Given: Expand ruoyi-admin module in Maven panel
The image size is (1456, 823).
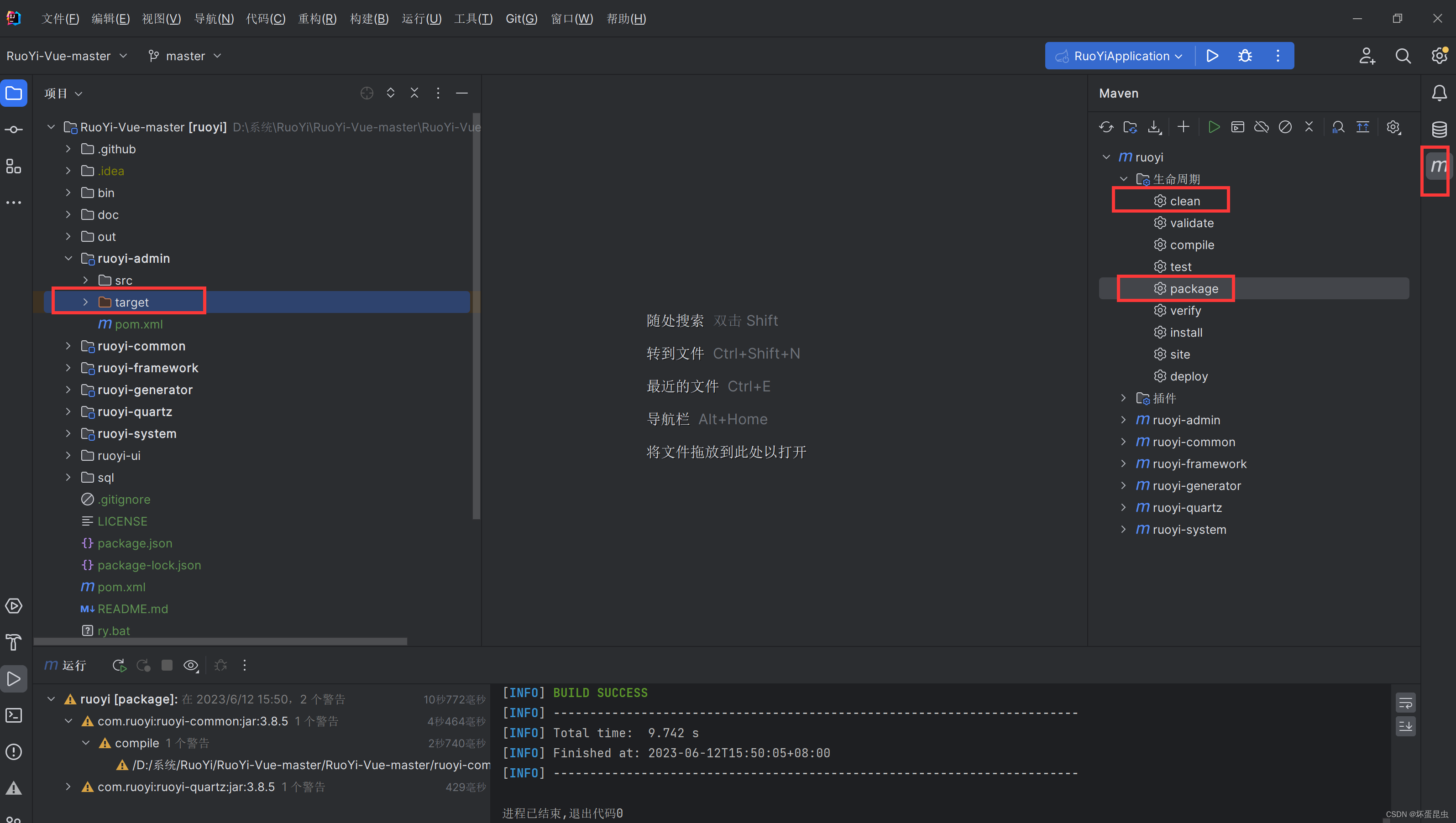Looking at the screenshot, I should pyautogui.click(x=1124, y=420).
